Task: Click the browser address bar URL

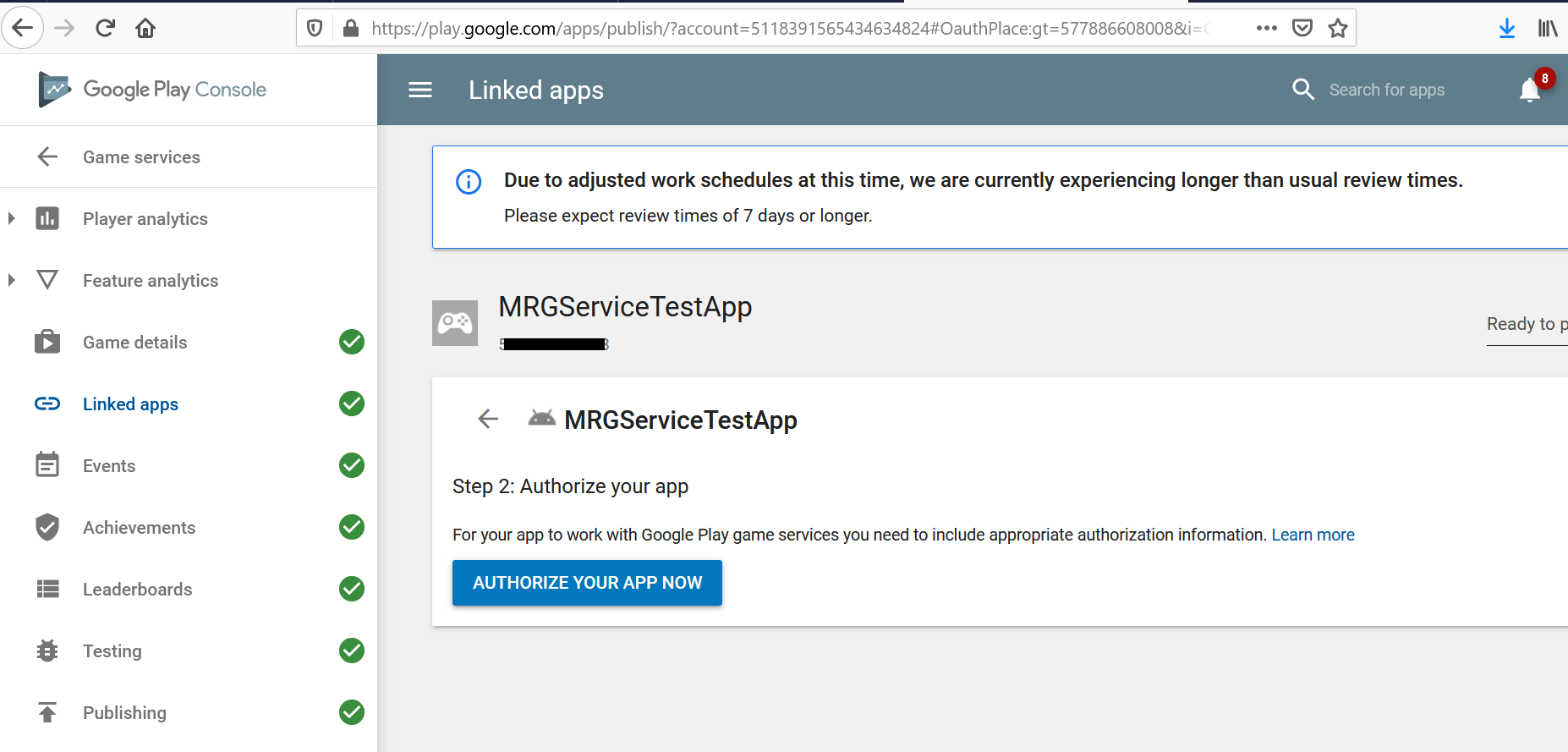Action: (x=791, y=29)
